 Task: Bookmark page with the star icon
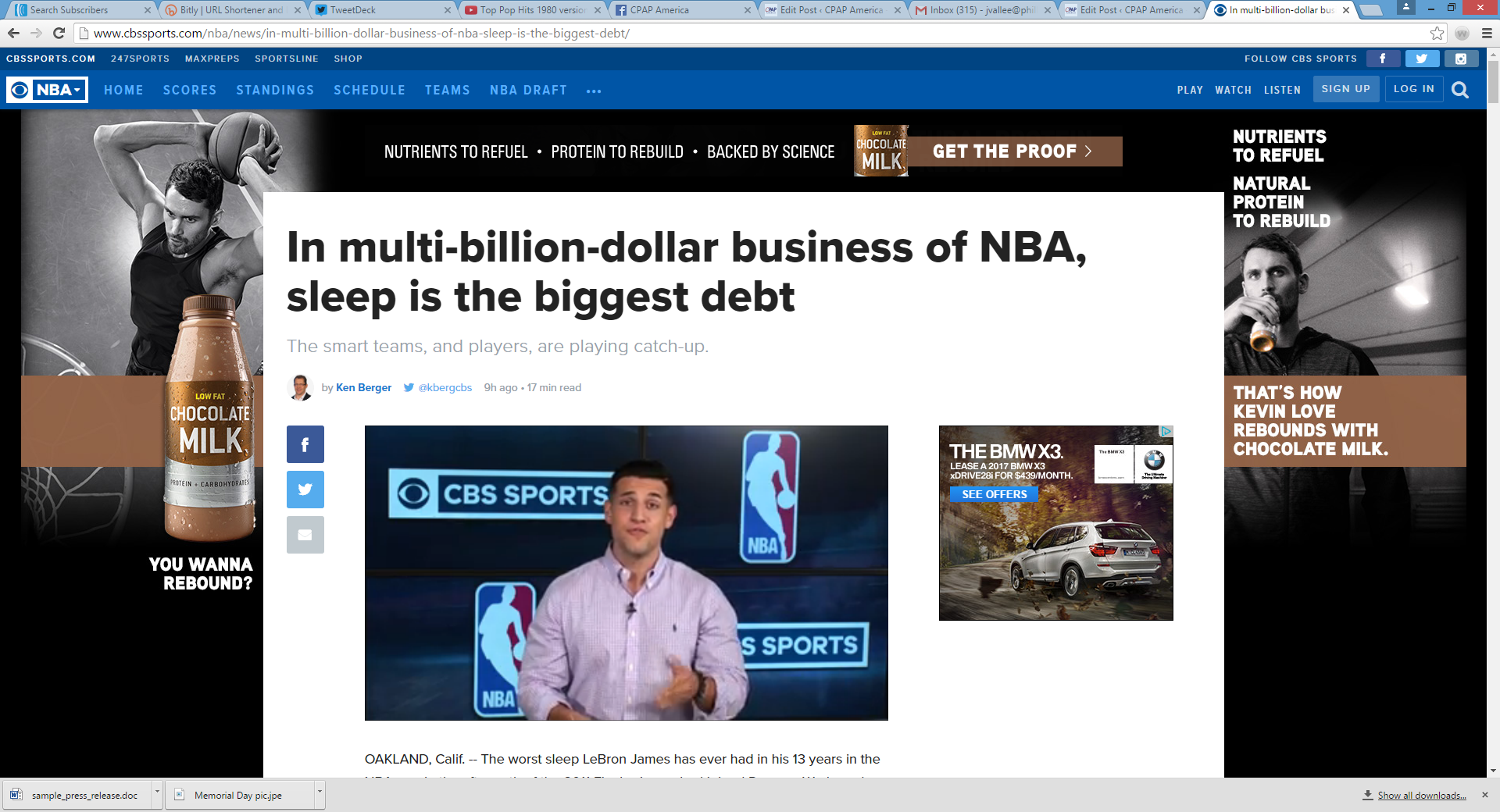point(1437,34)
